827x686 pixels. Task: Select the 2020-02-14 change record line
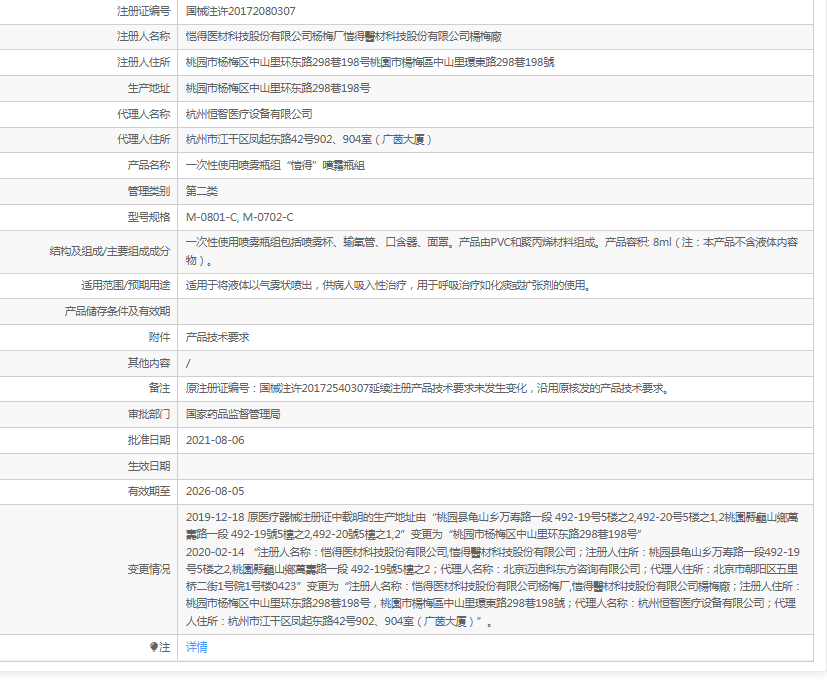point(493,586)
